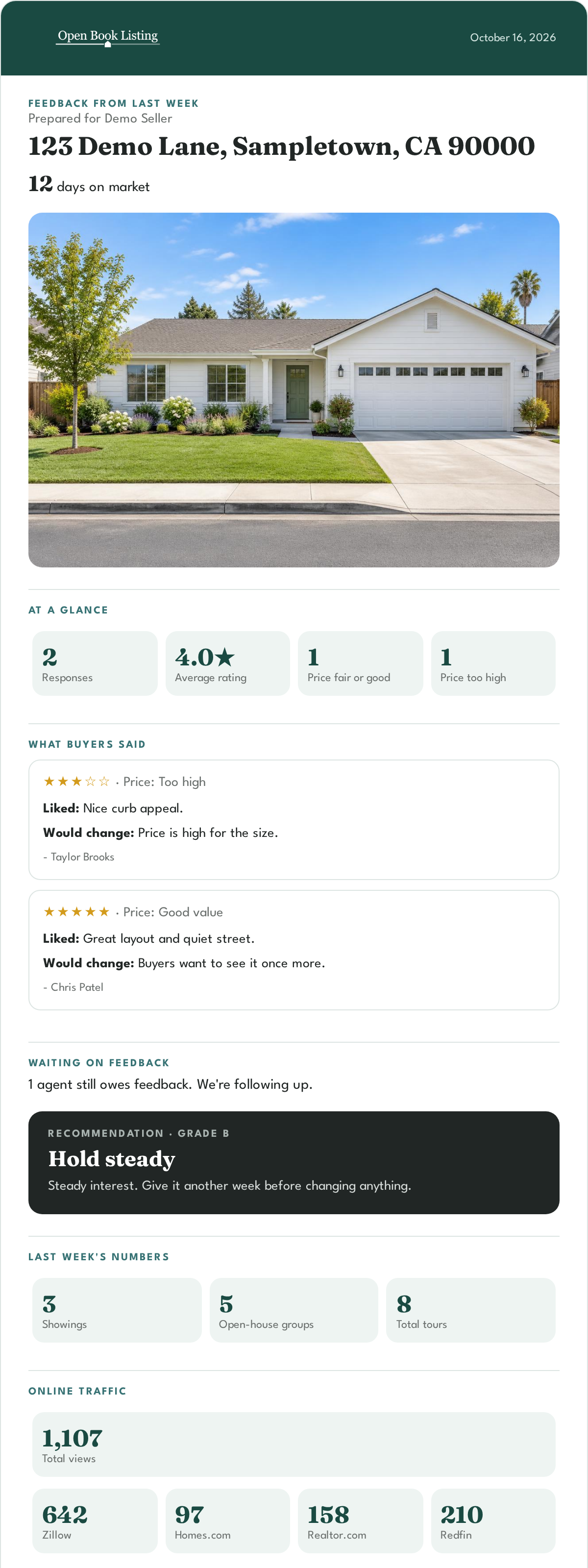Click Taylor Brooks' three-star rating
The width and height of the screenshot is (588, 1568).
76,782
